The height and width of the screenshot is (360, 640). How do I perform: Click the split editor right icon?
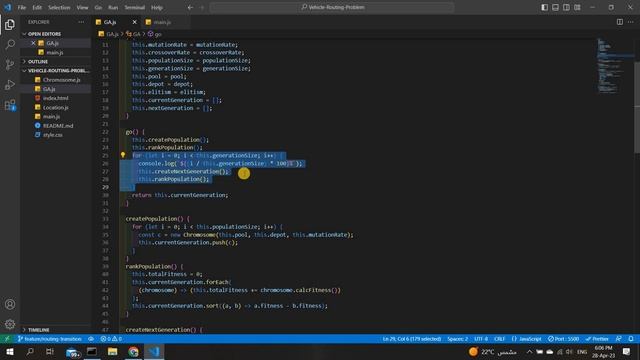pyautogui.click(x=620, y=22)
